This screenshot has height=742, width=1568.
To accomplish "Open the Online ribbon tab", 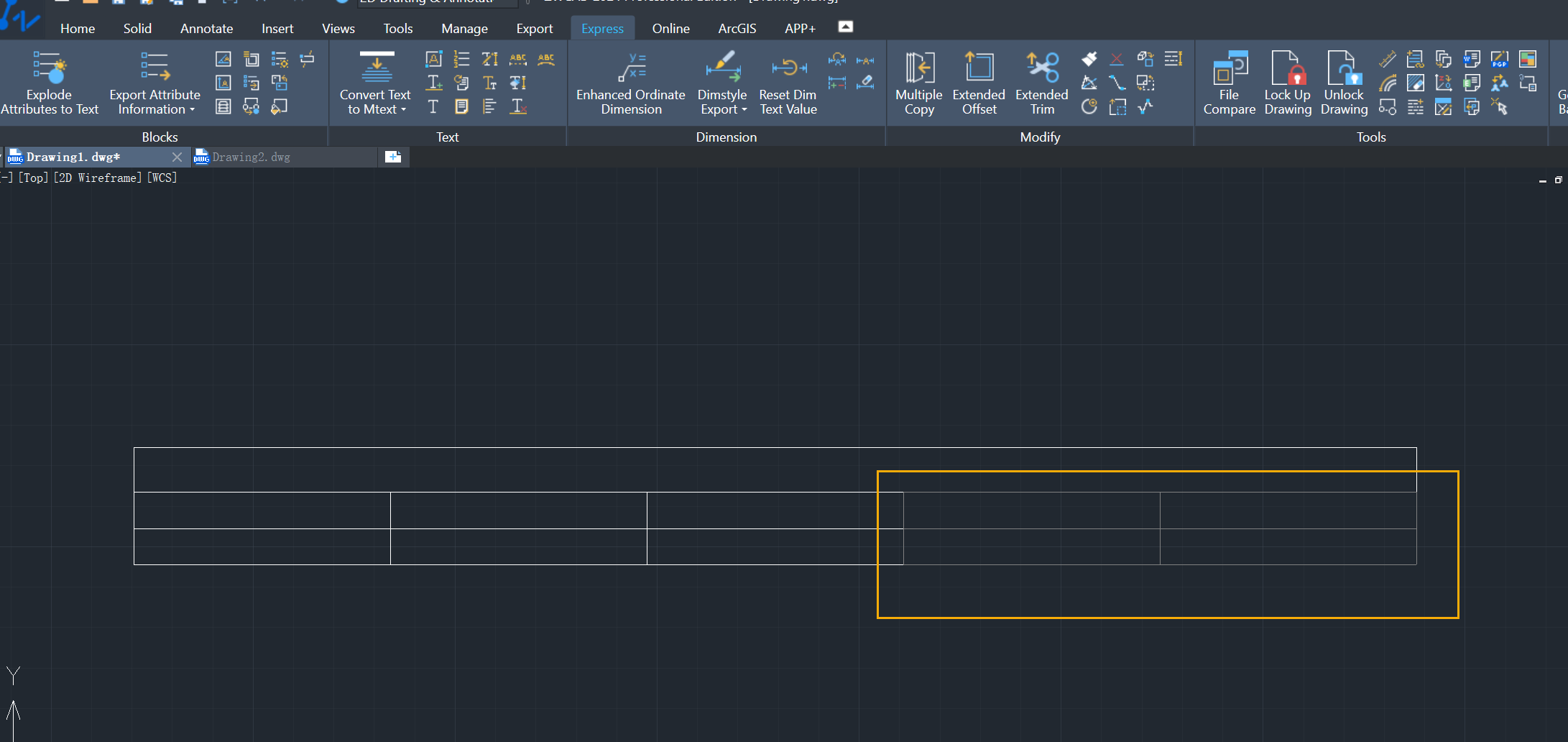I will (x=670, y=28).
